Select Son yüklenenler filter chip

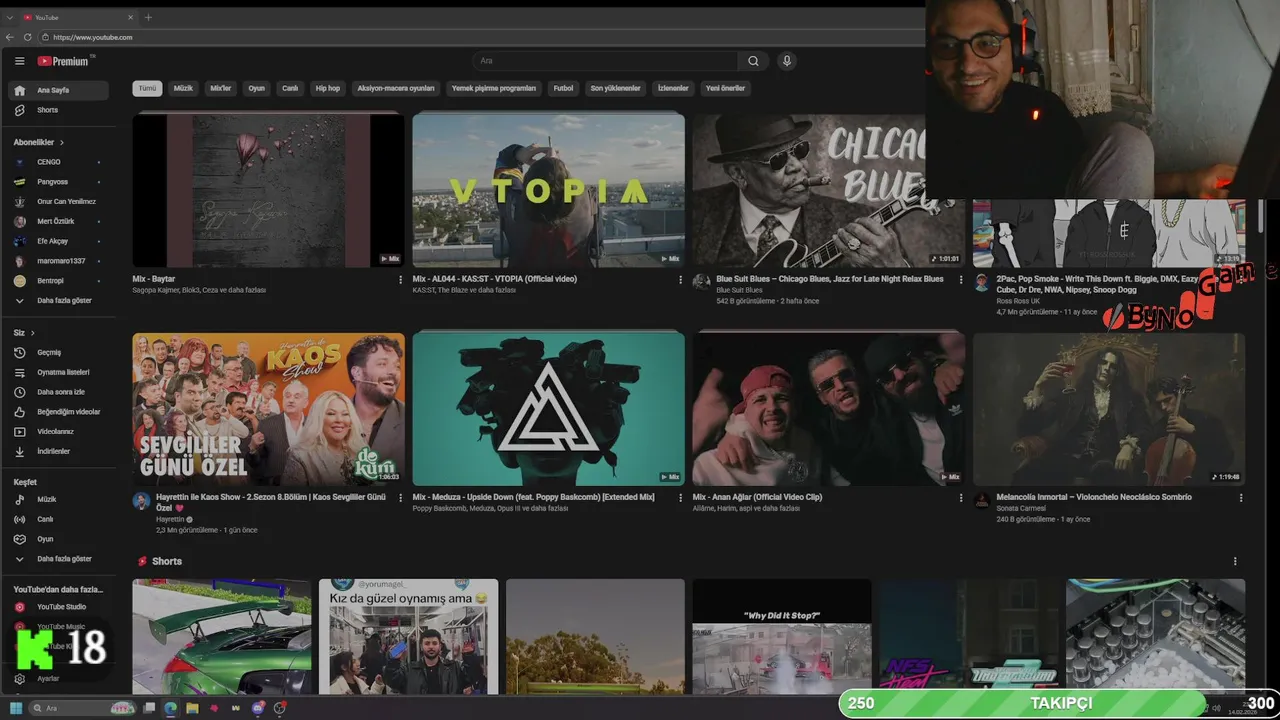coord(615,88)
